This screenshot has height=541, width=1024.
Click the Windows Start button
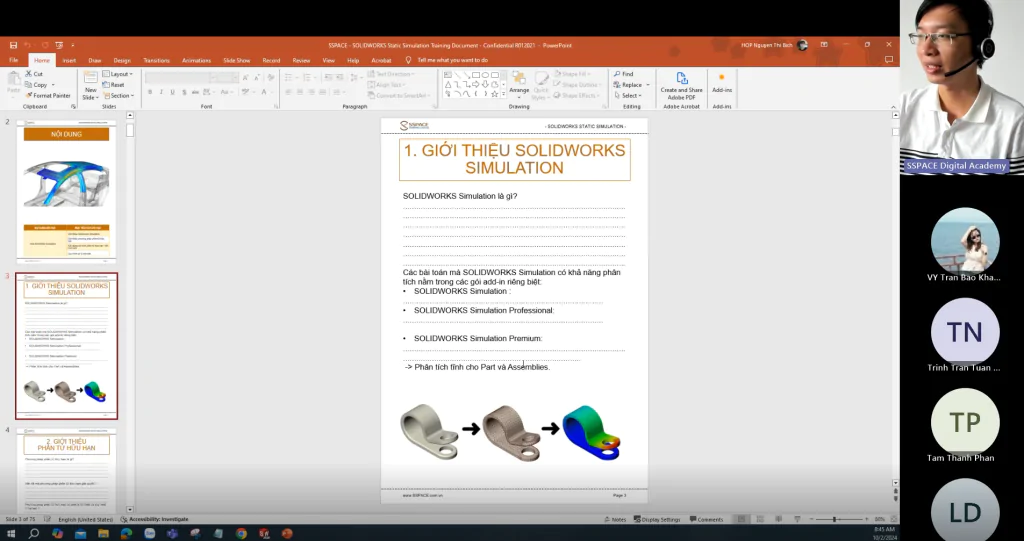point(10,533)
